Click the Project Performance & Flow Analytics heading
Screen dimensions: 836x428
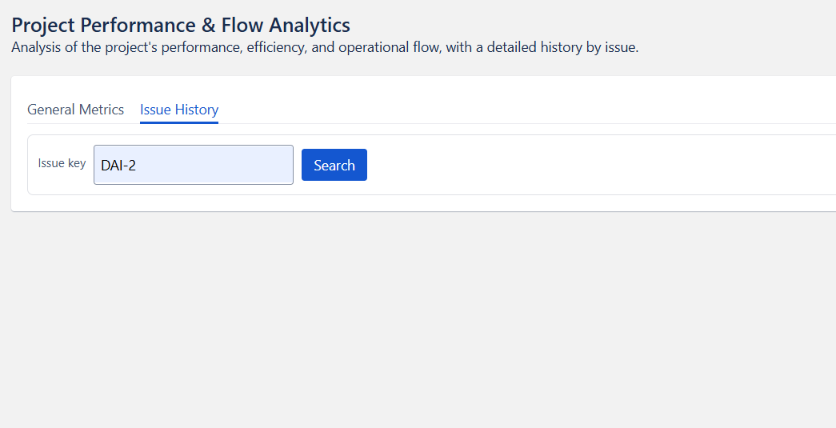tap(181, 25)
